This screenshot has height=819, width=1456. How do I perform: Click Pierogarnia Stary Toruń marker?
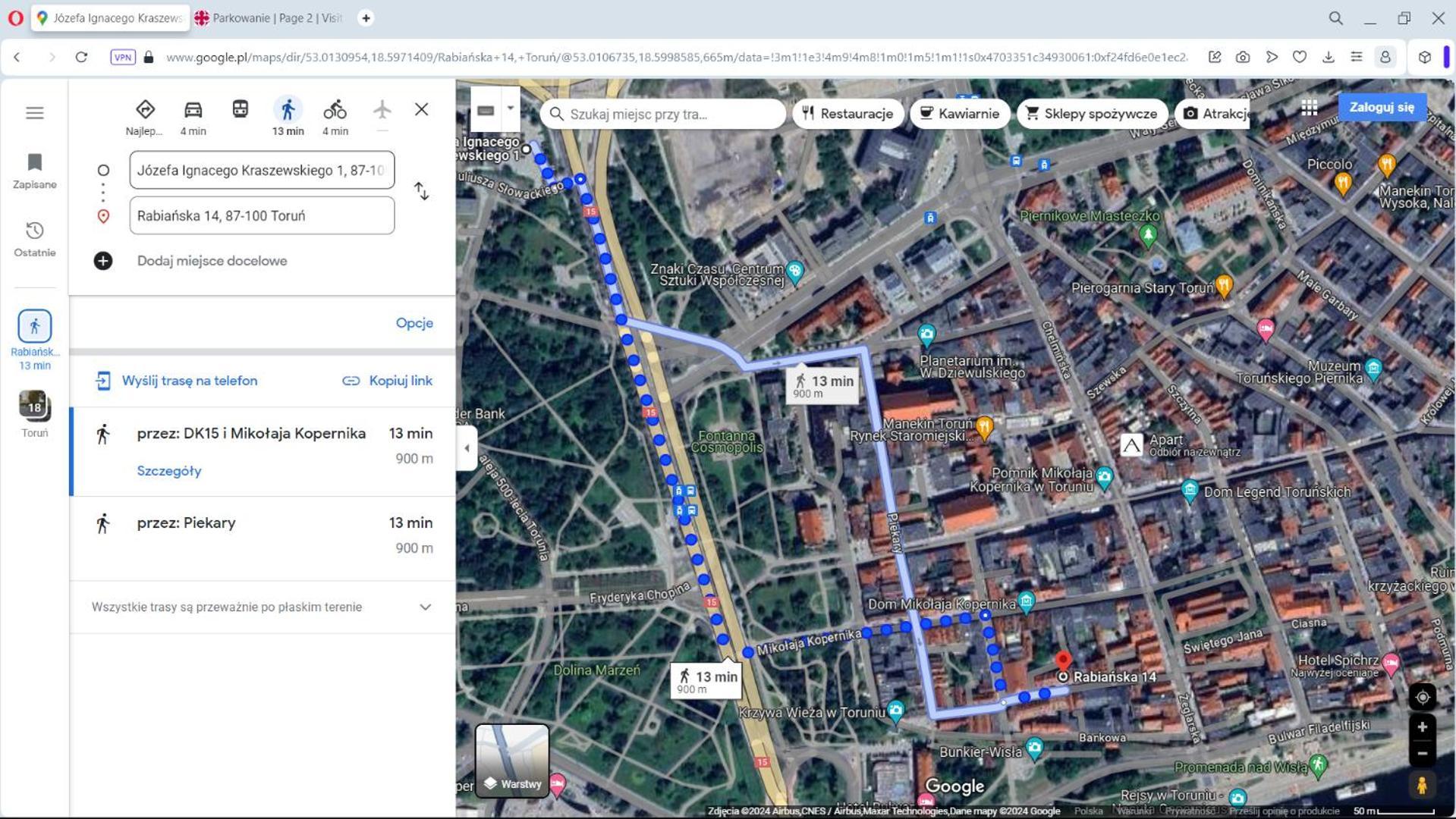[1224, 287]
